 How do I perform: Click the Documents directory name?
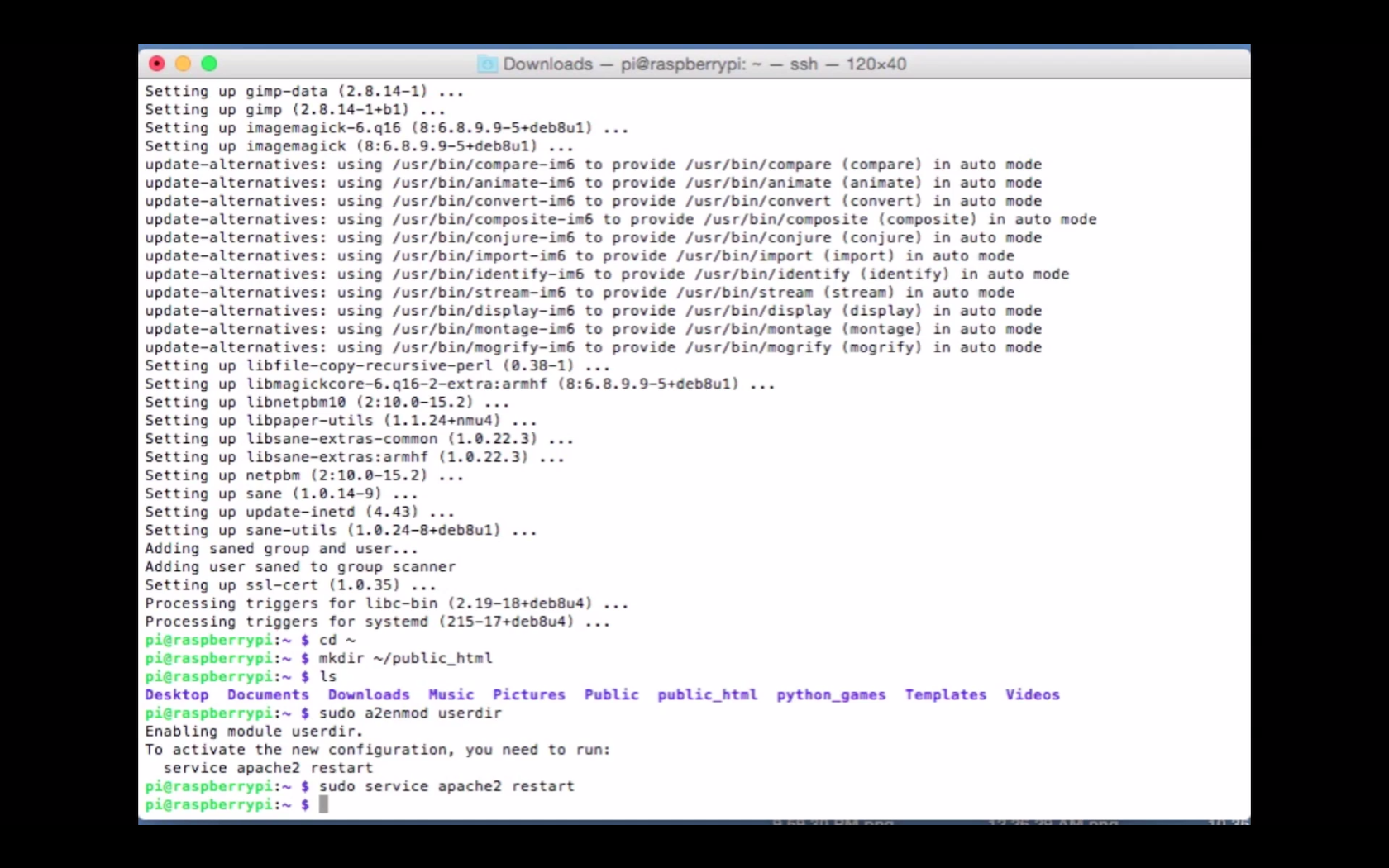(268, 694)
